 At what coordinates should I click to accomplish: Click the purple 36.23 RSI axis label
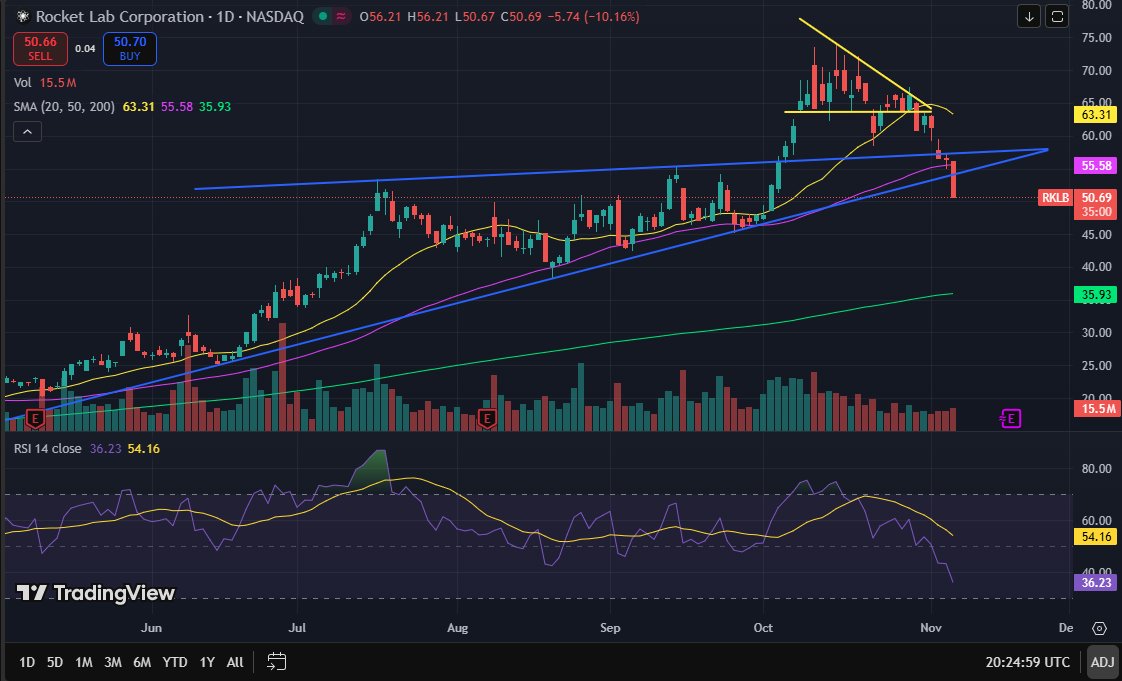pyautogui.click(x=1095, y=582)
